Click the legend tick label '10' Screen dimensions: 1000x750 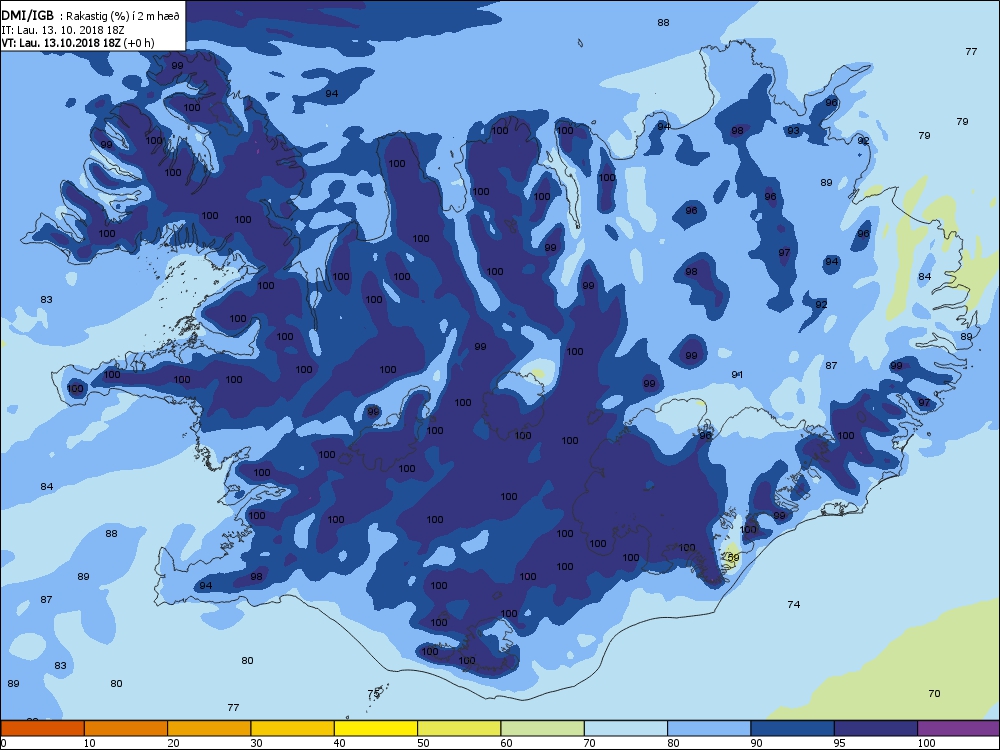(x=89, y=743)
